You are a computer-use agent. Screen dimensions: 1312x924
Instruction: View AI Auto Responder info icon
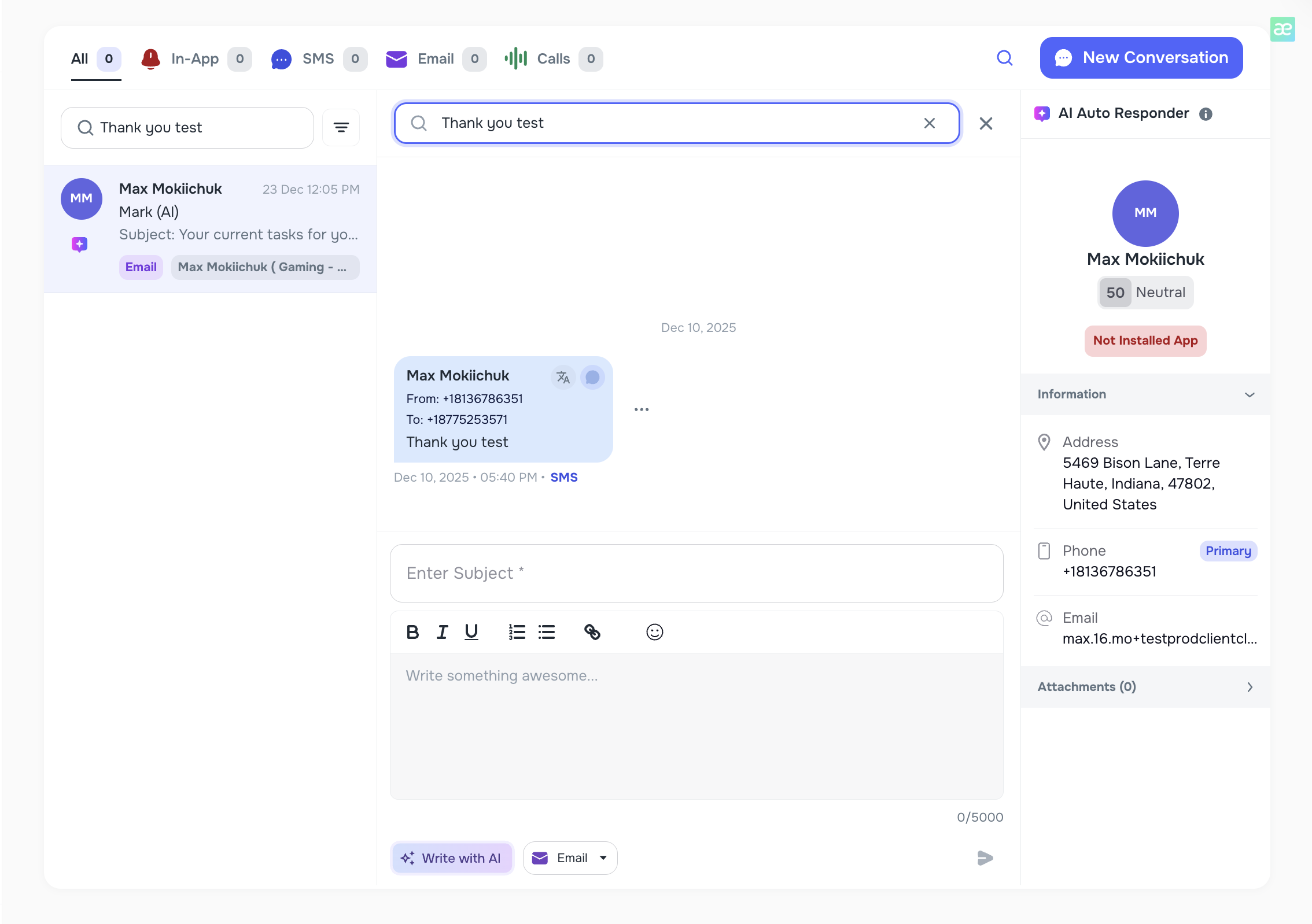point(1207,113)
